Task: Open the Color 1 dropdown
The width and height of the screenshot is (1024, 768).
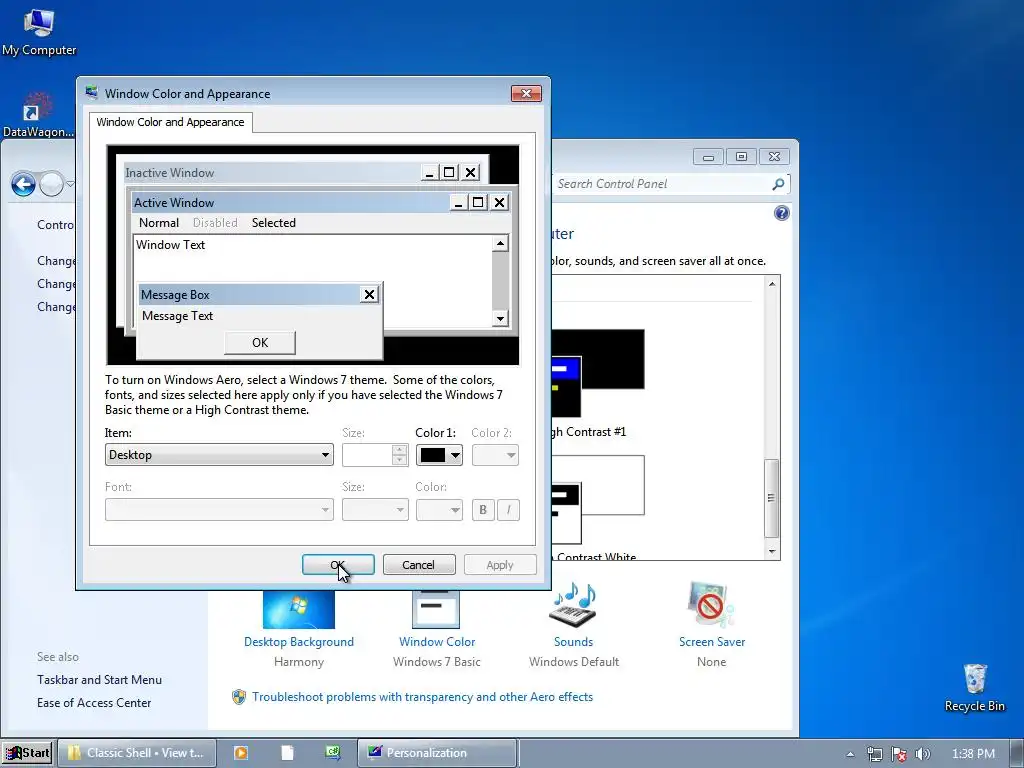Action: coord(439,455)
